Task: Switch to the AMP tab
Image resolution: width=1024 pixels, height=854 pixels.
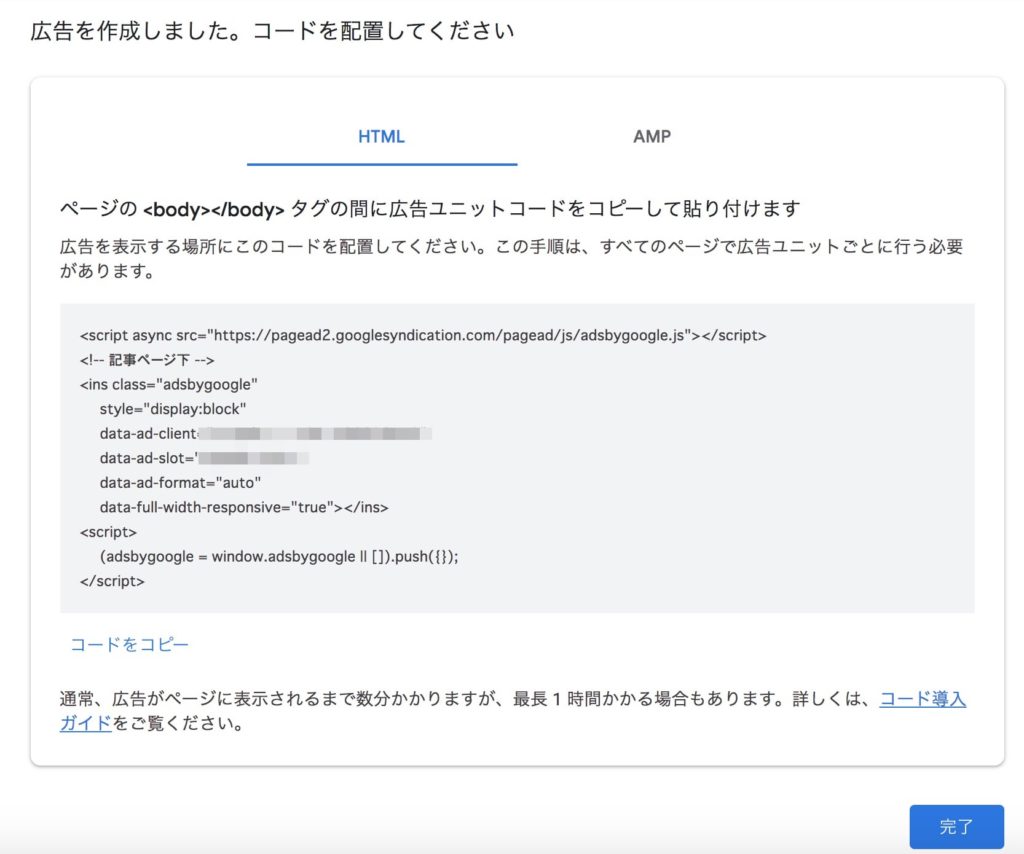Action: click(x=652, y=136)
